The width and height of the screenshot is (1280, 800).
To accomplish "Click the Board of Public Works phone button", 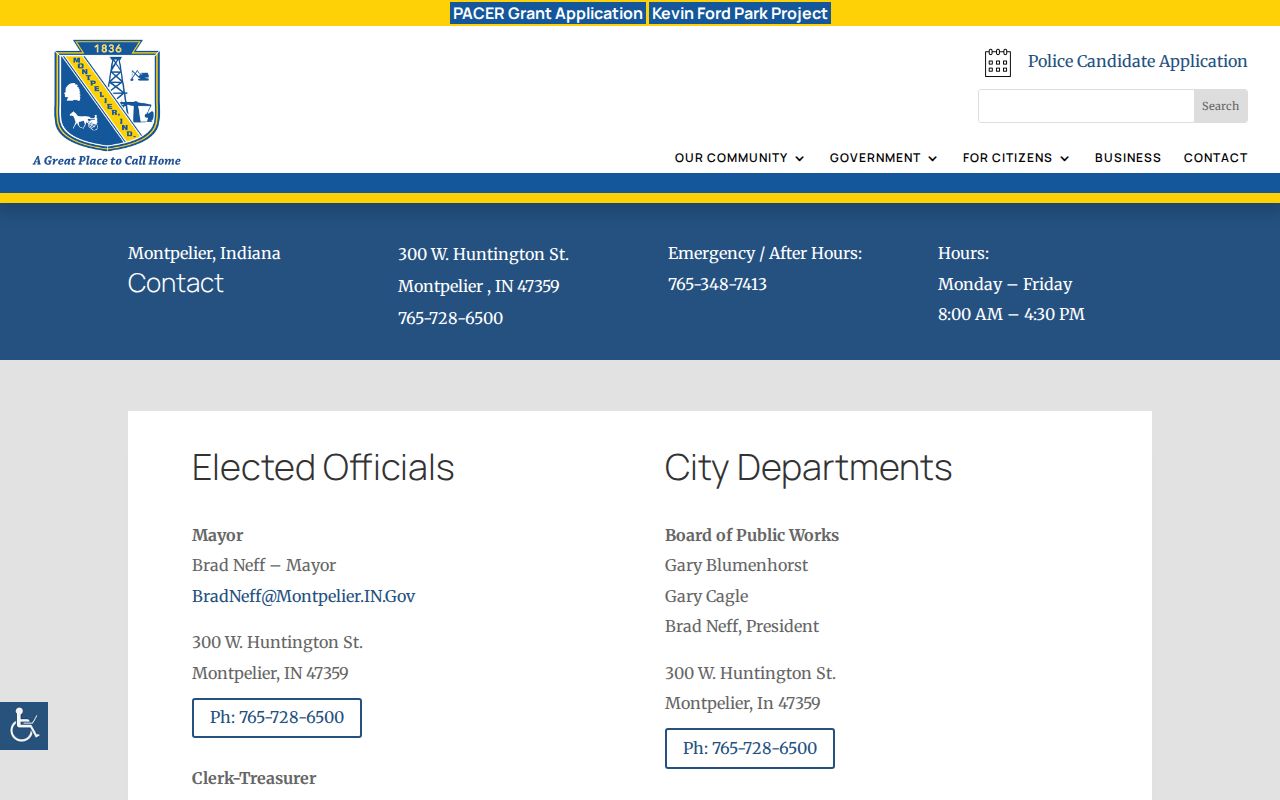I will [x=750, y=748].
